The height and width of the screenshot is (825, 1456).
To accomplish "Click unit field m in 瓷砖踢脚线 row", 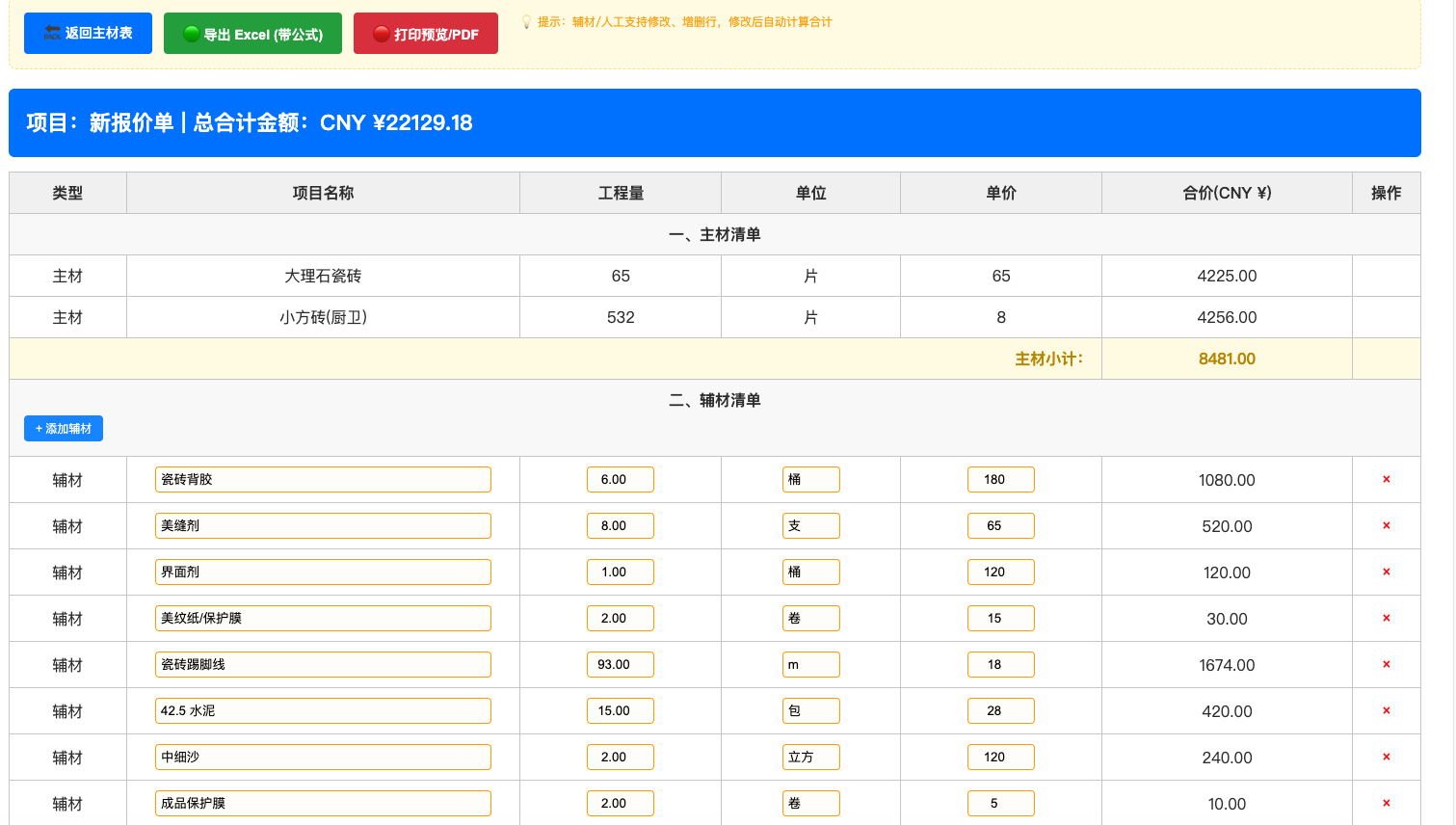I will coord(810,664).
